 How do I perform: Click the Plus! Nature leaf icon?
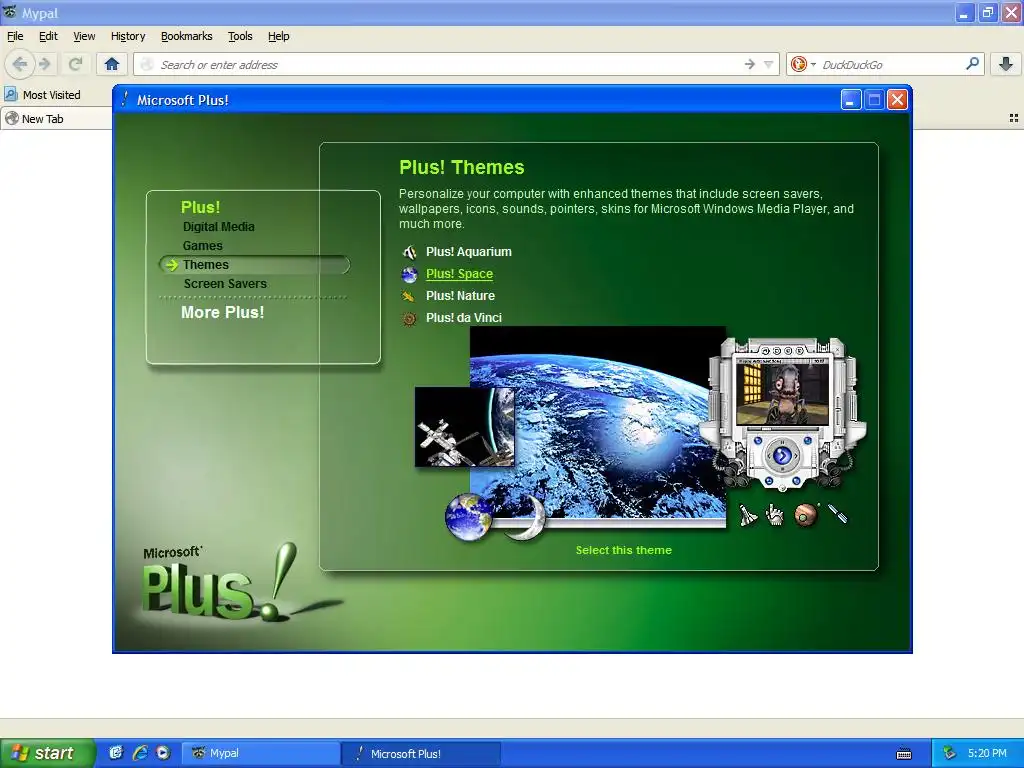click(408, 296)
